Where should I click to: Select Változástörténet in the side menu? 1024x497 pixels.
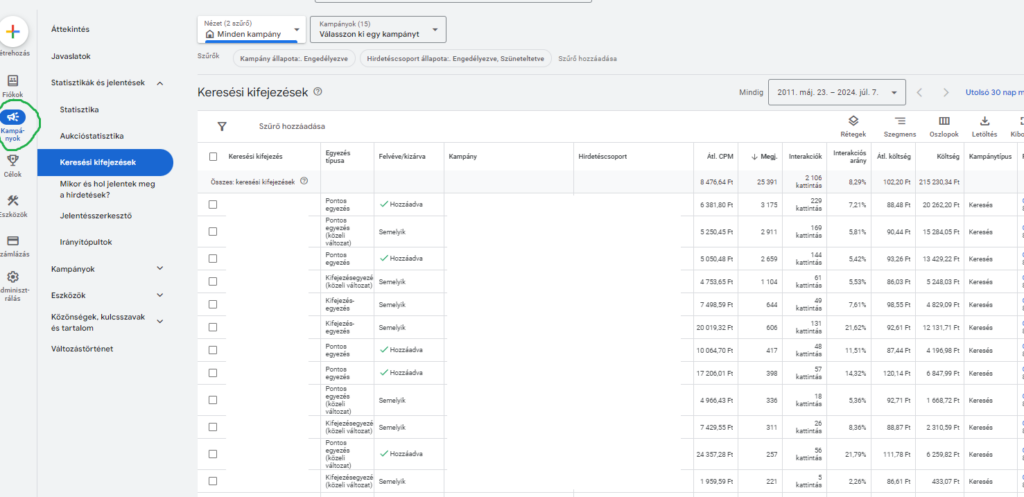[88, 349]
